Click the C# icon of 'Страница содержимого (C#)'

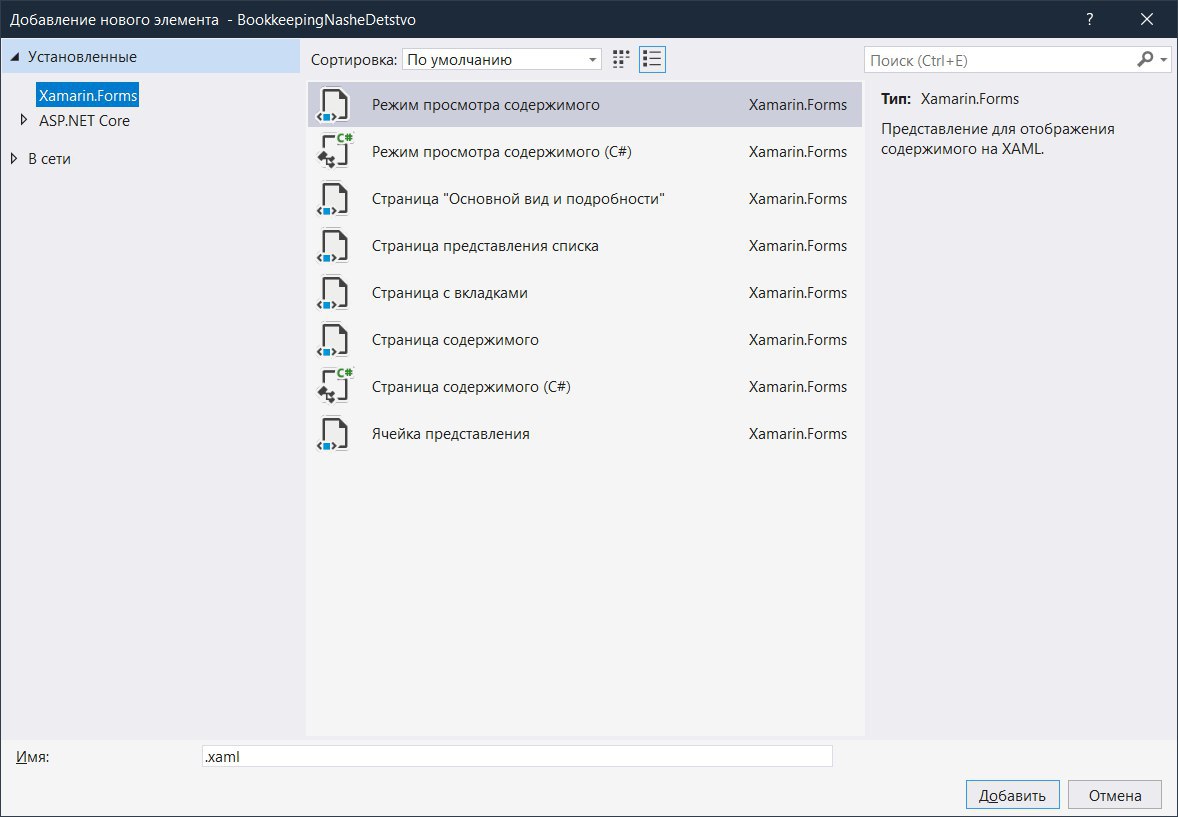333,386
